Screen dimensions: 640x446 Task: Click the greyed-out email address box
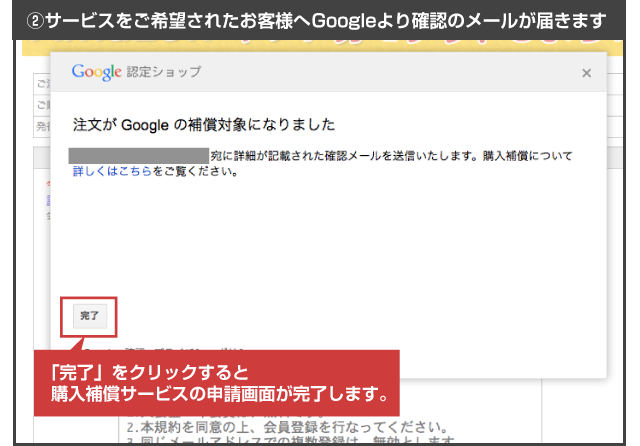click(x=139, y=156)
